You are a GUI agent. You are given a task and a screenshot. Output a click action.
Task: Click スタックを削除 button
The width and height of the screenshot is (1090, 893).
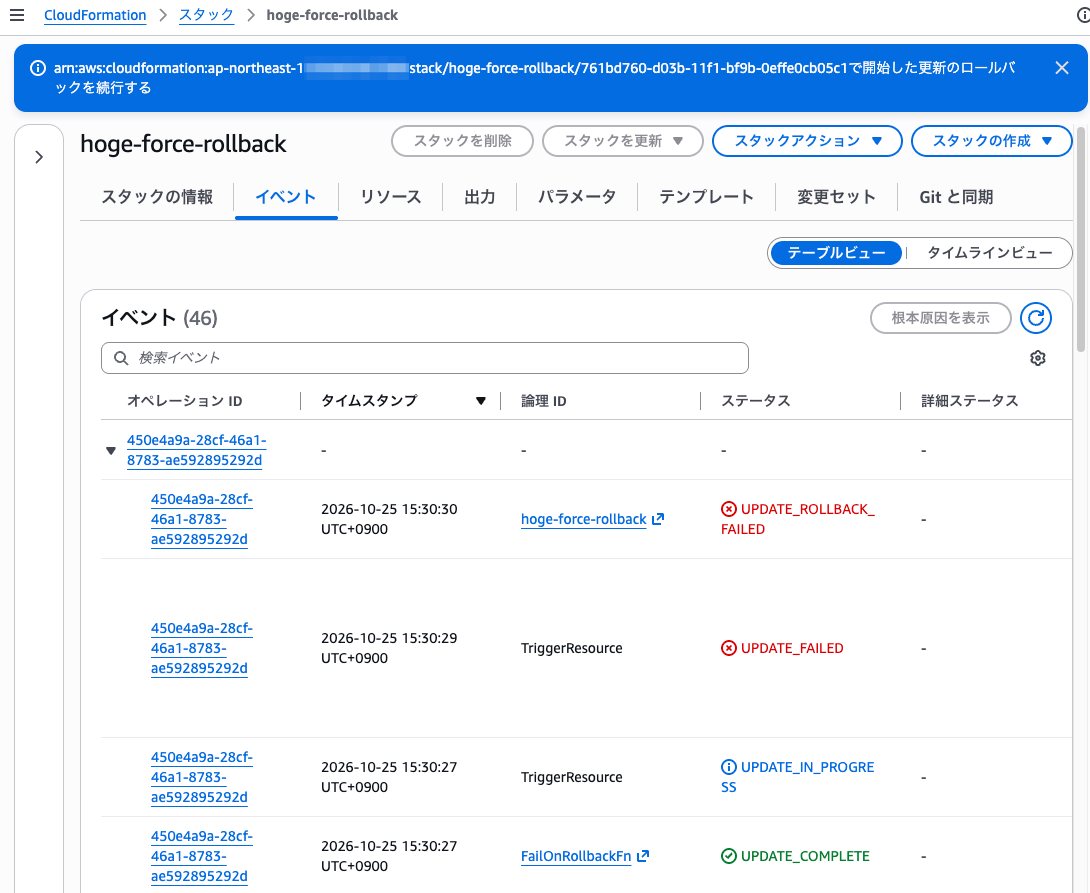click(462, 141)
